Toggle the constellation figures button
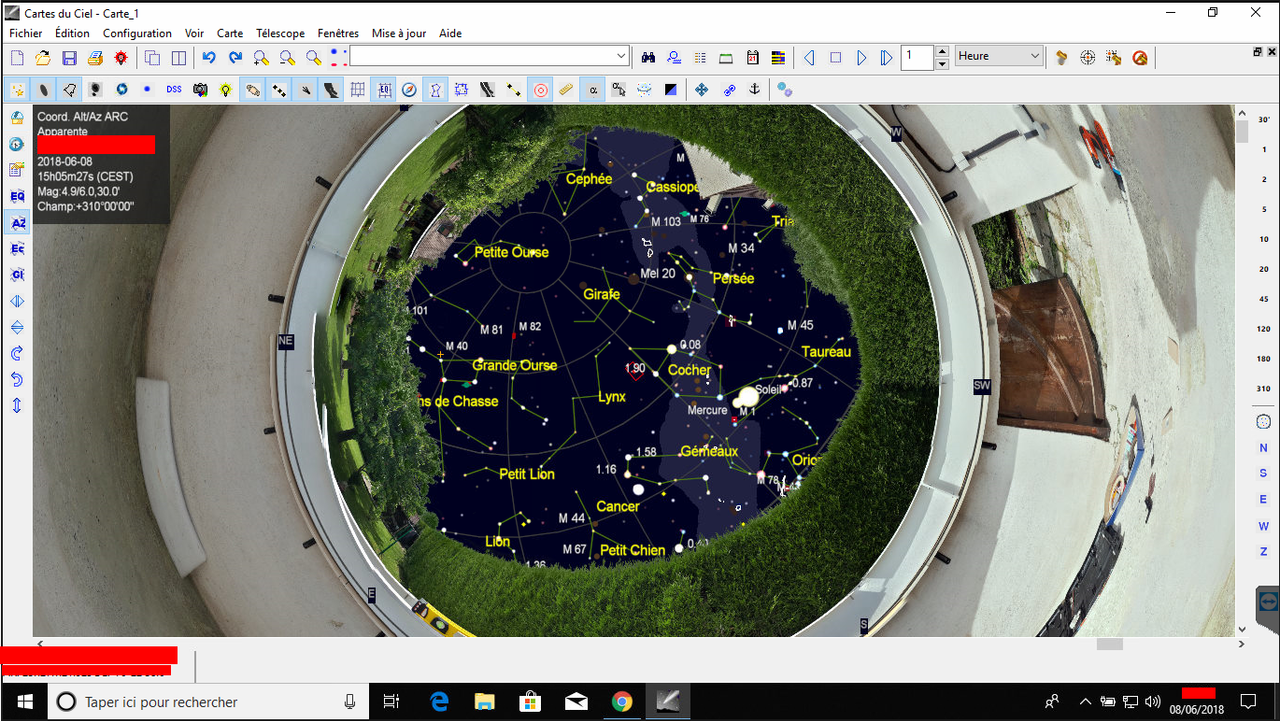The width and height of the screenshot is (1280, 721). (435, 90)
